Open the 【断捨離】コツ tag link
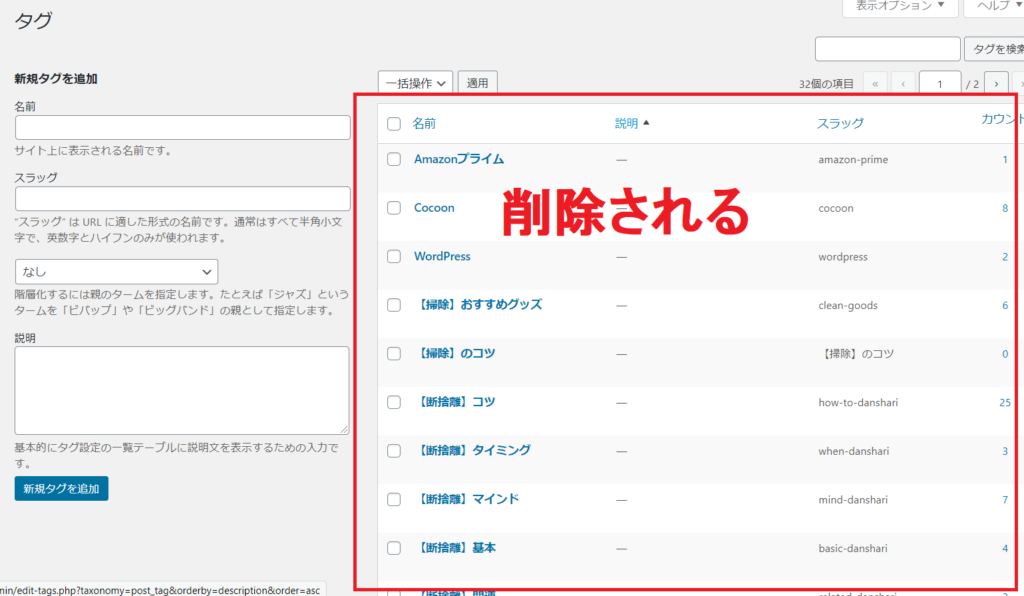The height and width of the screenshot is (596, 1024). coord(458,402)
